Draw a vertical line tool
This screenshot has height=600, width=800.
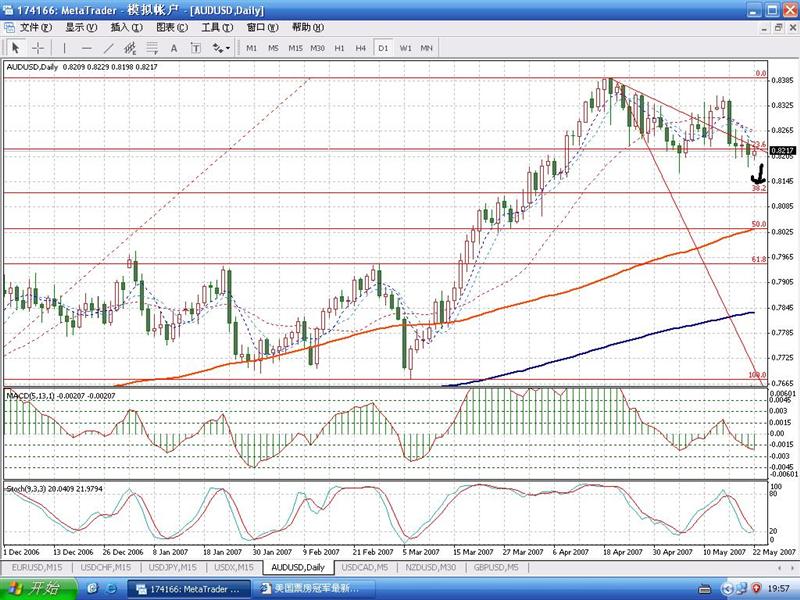65,48
